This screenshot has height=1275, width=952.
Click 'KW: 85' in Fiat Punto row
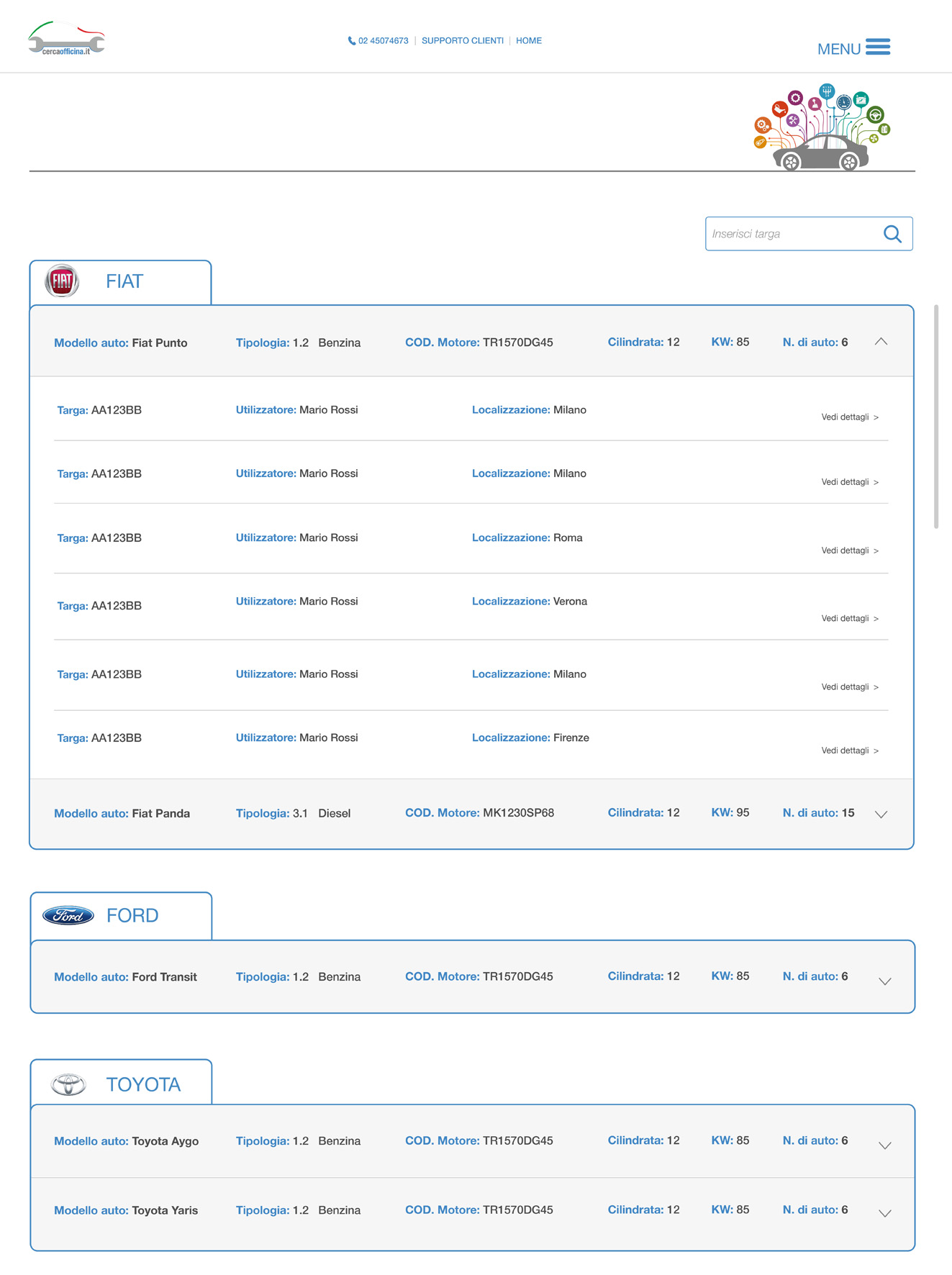(730, 342)
